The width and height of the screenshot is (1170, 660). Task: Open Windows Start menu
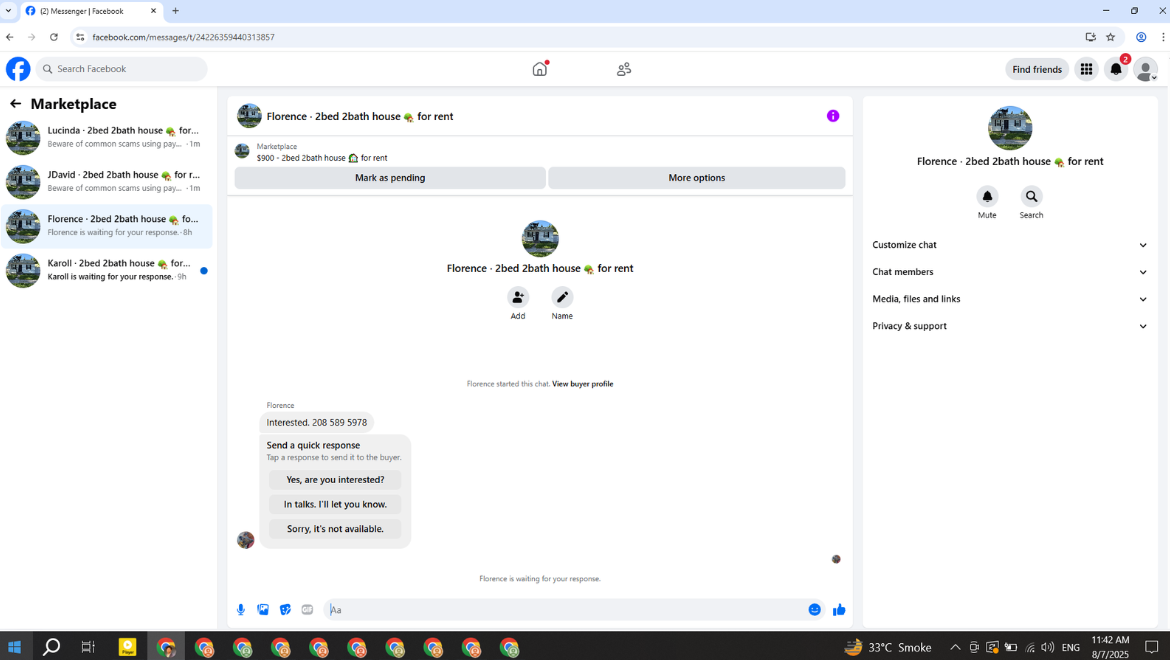pos(14,647)
